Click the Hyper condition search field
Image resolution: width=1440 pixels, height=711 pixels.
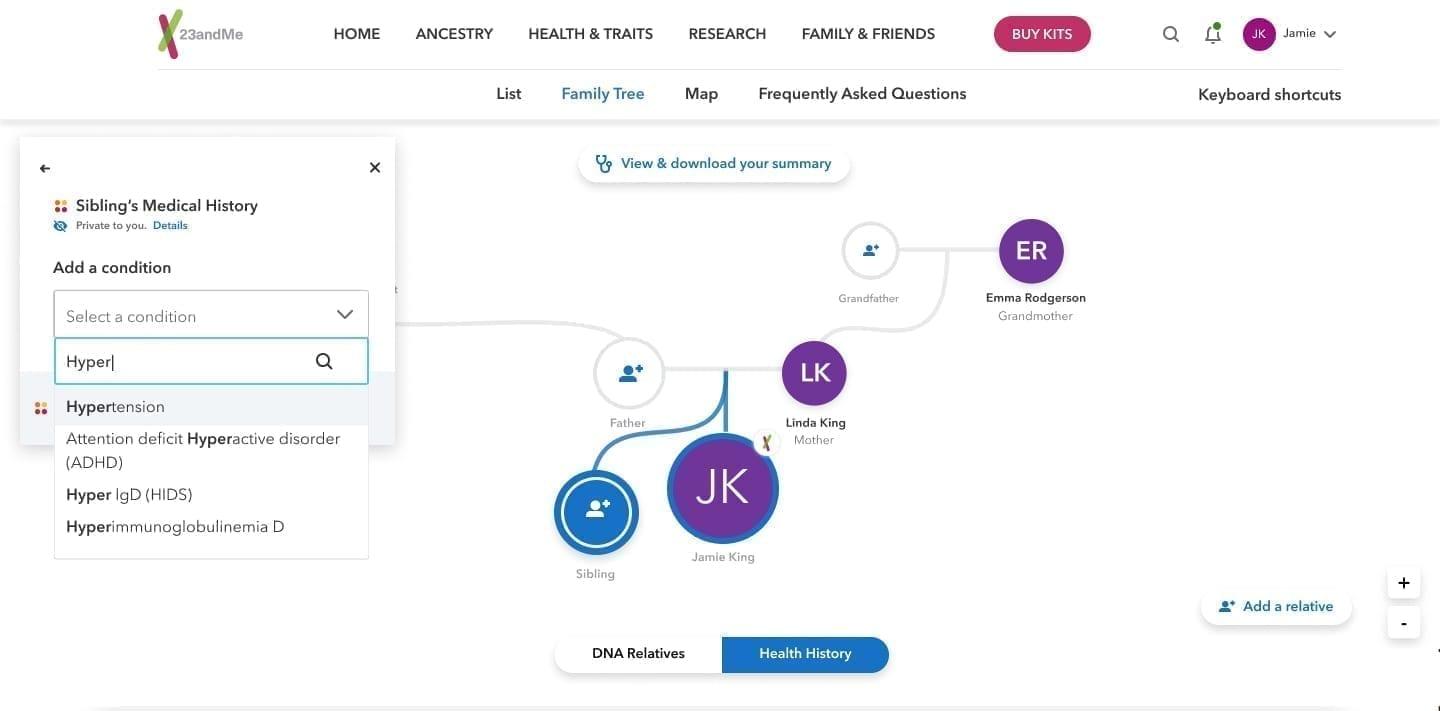[x=211, y=361]
